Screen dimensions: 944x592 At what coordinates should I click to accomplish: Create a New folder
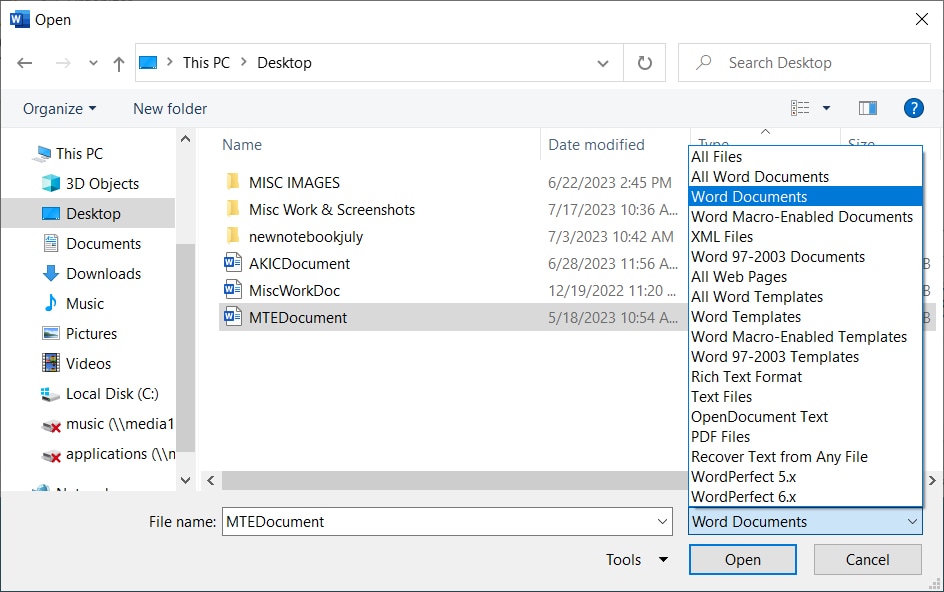(x=168, y=108)
